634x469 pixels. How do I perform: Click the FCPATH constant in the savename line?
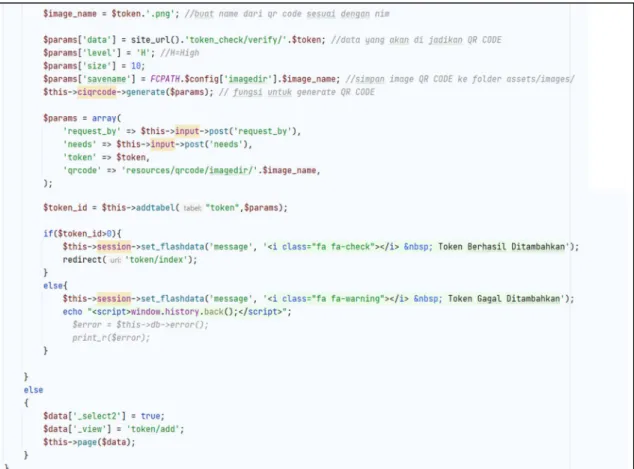(165, 79)
